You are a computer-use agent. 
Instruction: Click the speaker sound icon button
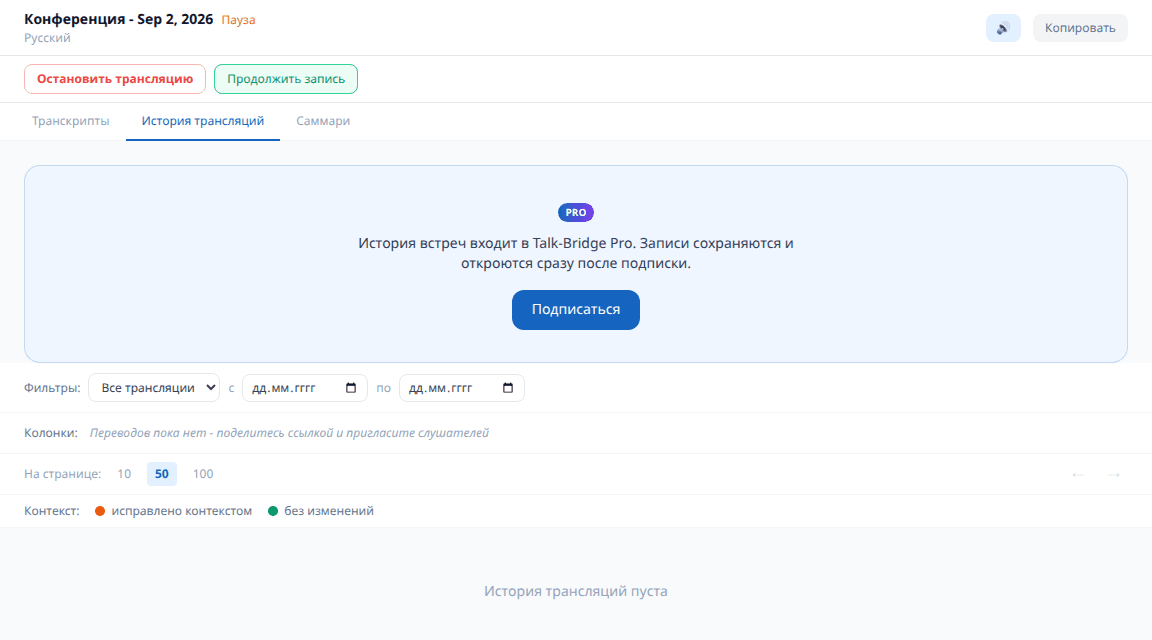pos(1003,28)
